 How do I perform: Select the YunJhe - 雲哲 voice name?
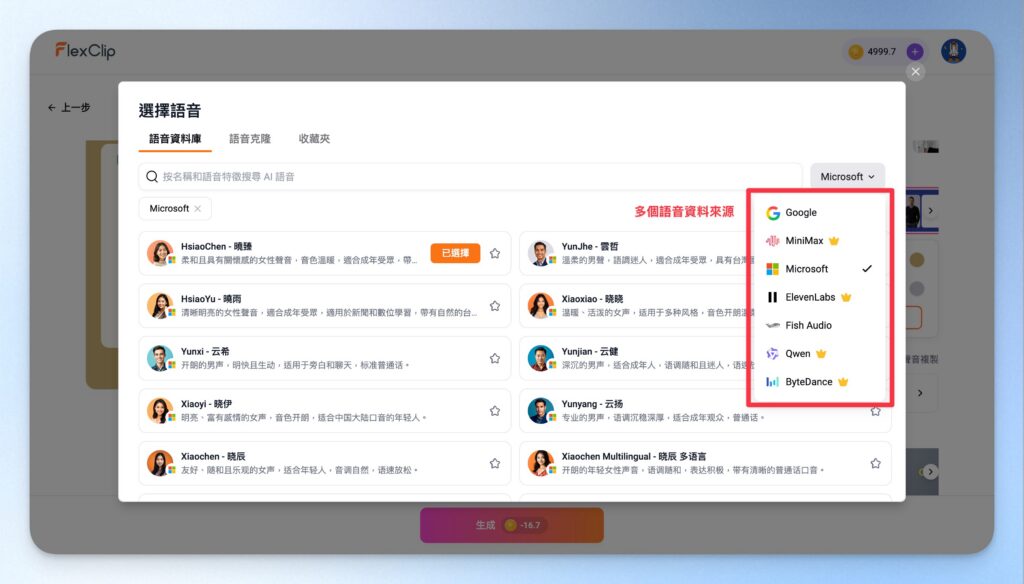click(x=590, y=246)
